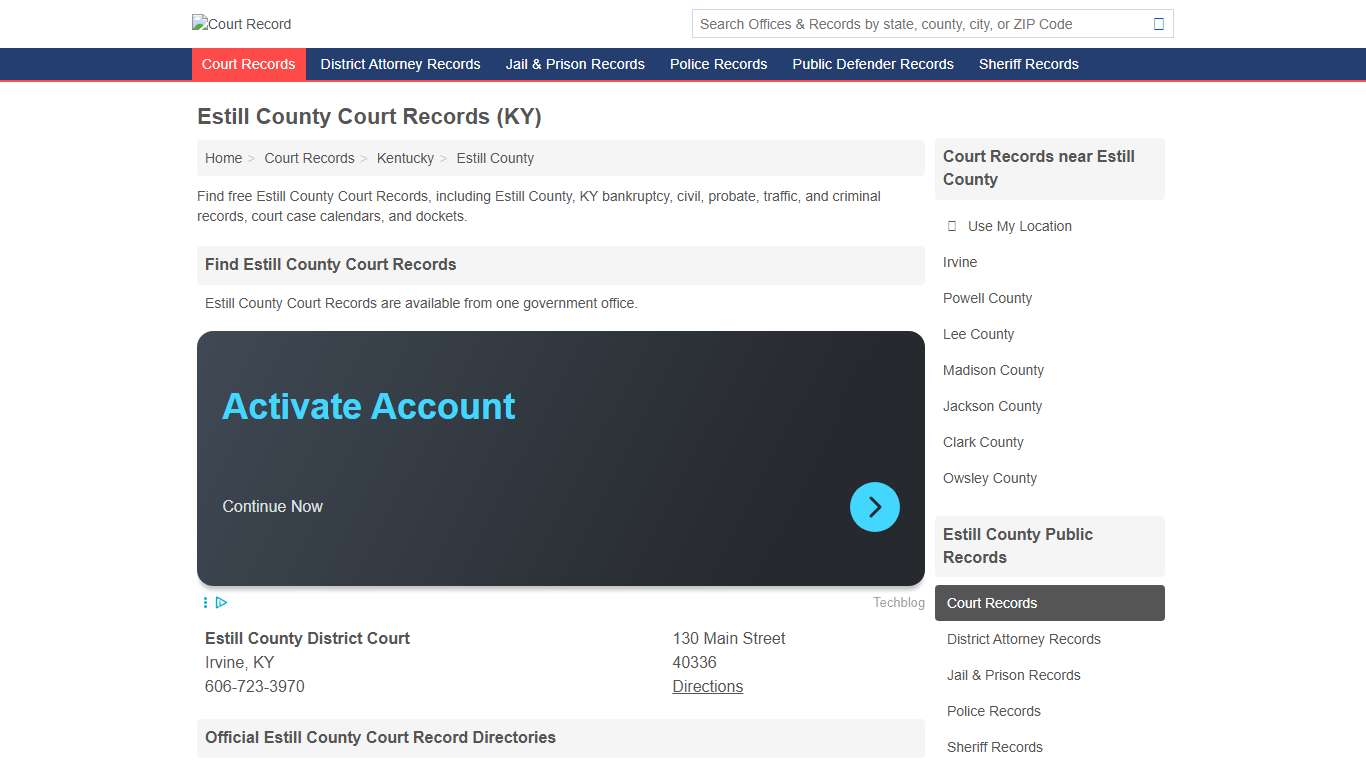Click the circular arrow on the ad banner
1366x768 pixels.
pos(874,507)
